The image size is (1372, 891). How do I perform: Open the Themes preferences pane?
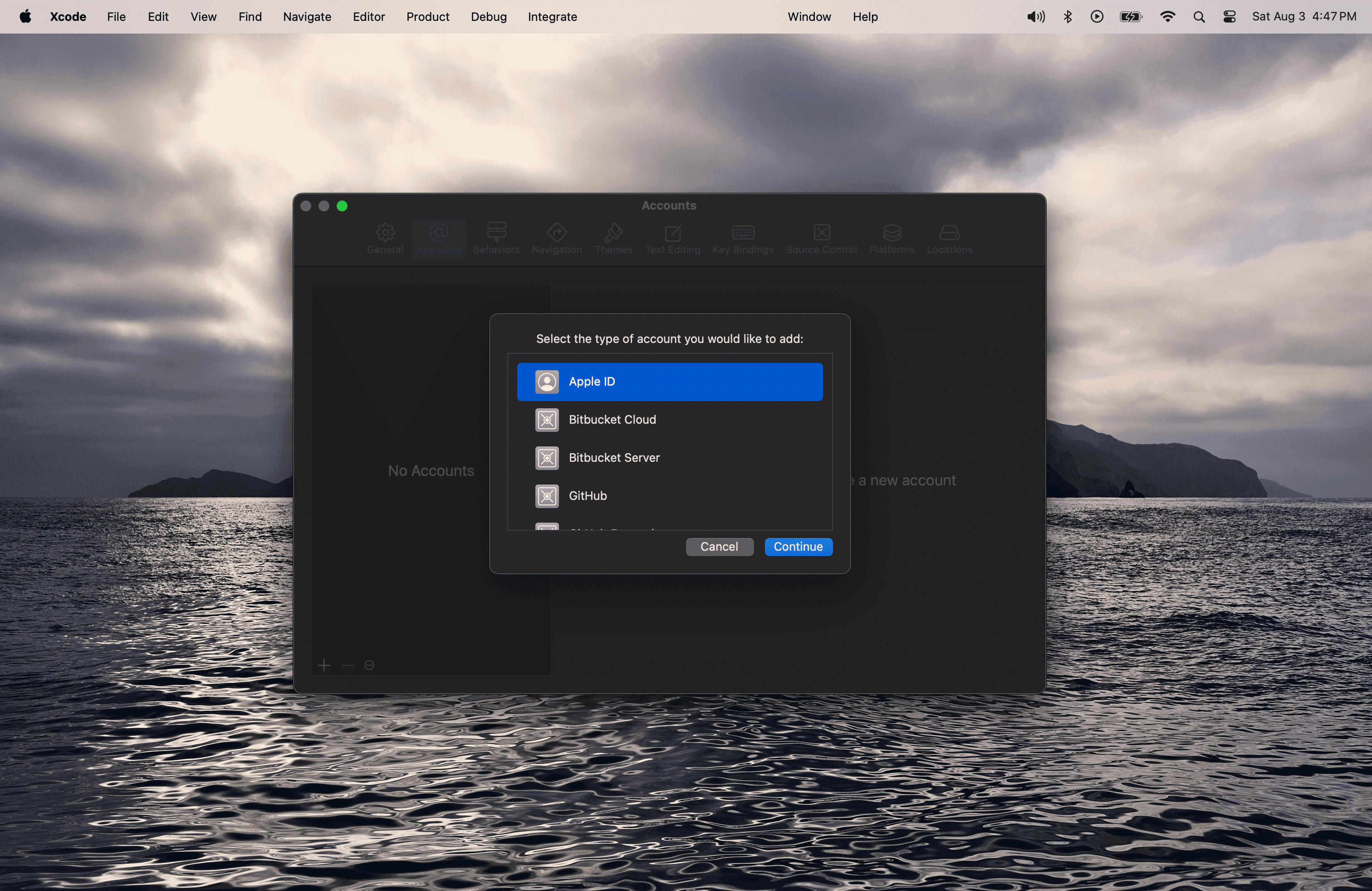pyautogui.click(x=613, y=238)
